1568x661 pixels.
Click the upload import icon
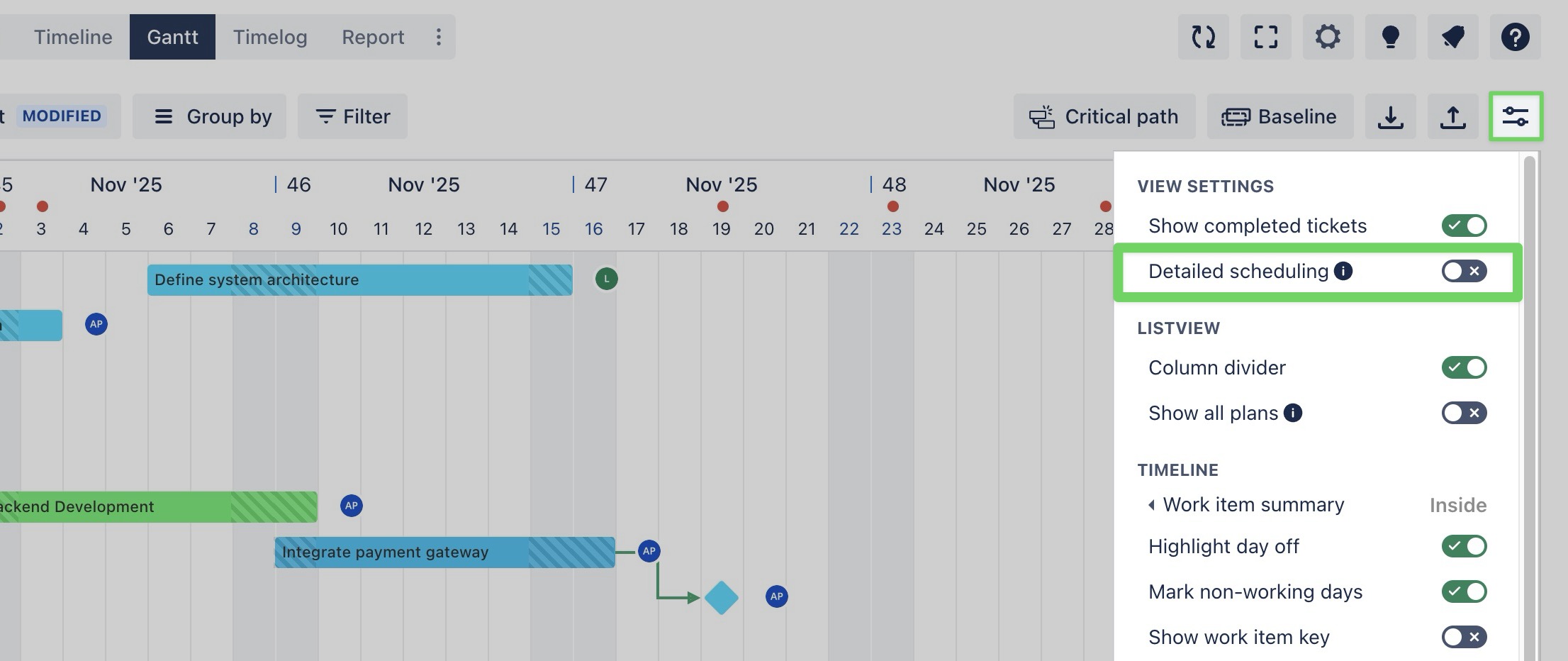[1452, 116]
